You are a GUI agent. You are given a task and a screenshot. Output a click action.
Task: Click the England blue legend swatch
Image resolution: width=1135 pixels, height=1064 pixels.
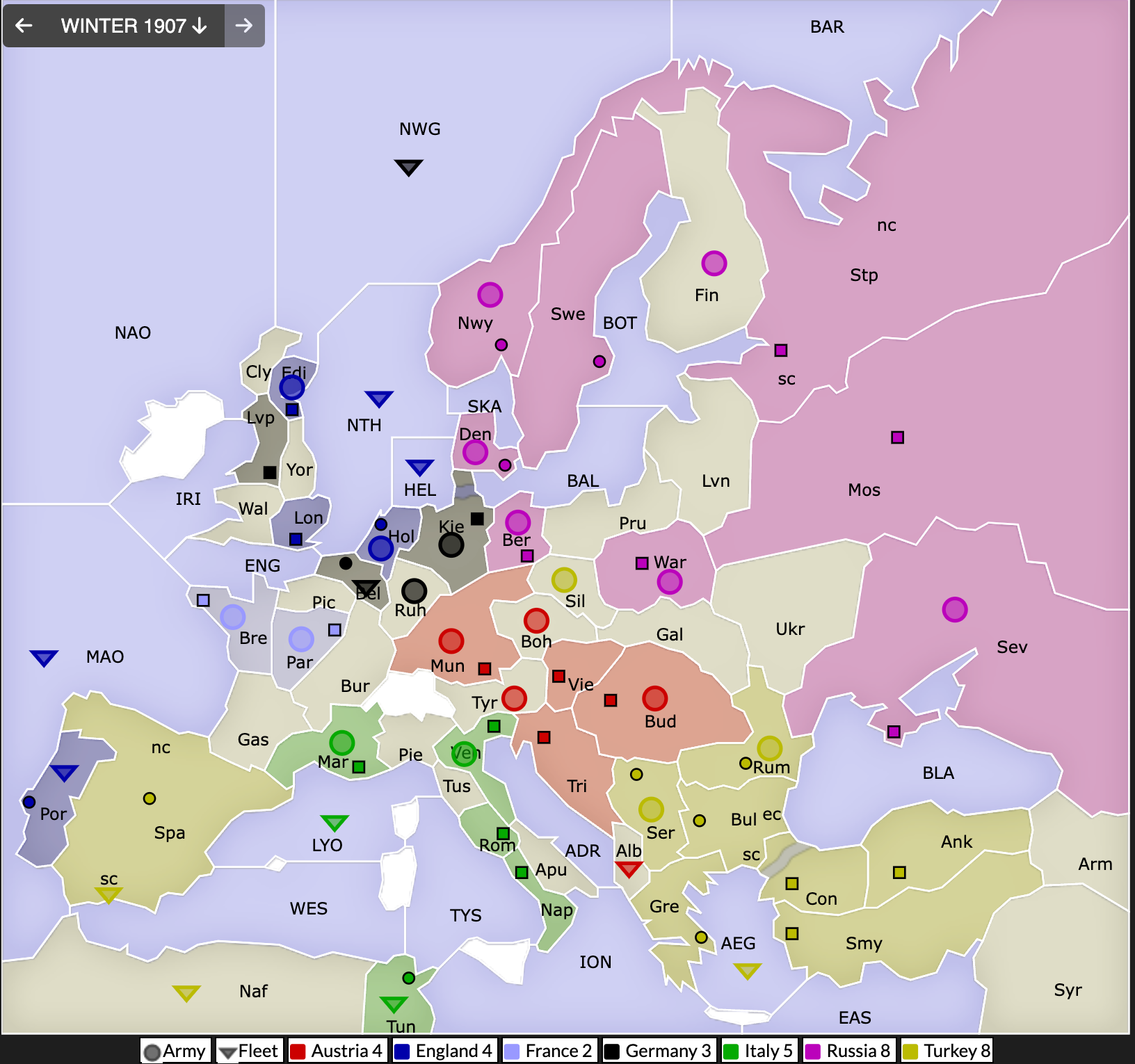(402, 1051)
